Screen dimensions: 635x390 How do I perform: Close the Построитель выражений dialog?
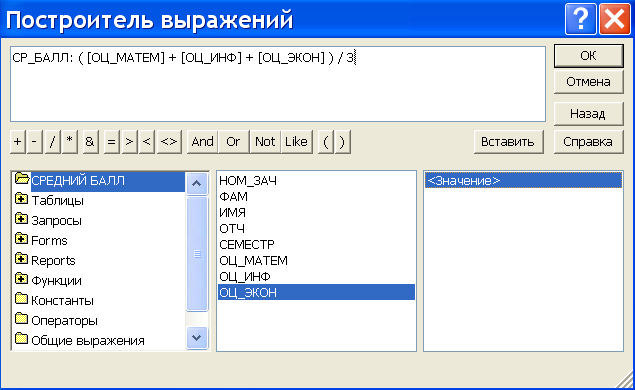point(614,19)
